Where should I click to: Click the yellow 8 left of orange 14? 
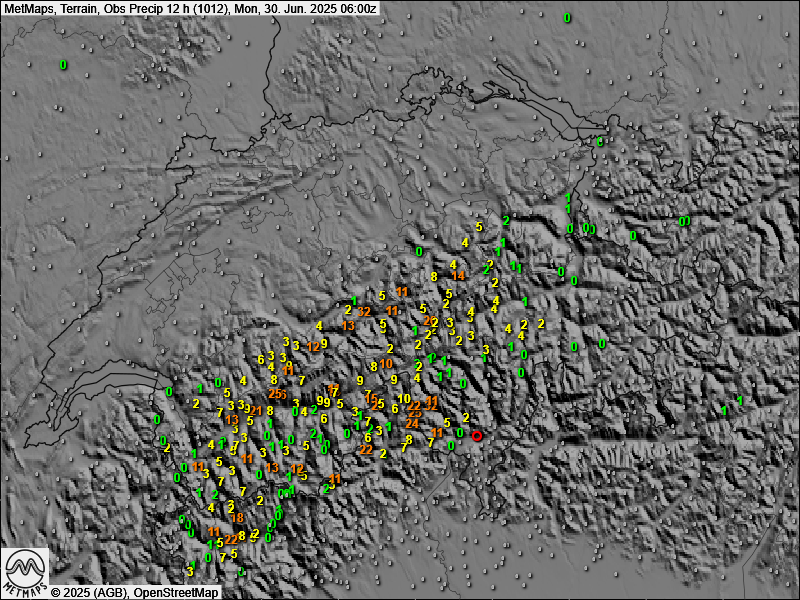(x=434, y=276)
